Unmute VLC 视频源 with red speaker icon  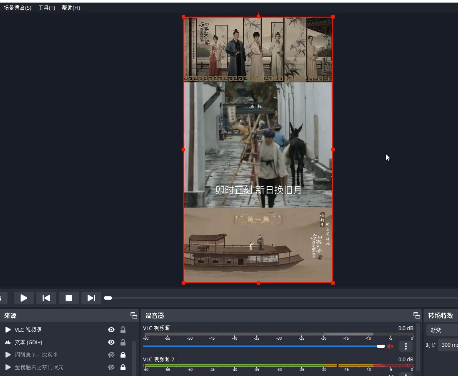[x=390, y=346]
